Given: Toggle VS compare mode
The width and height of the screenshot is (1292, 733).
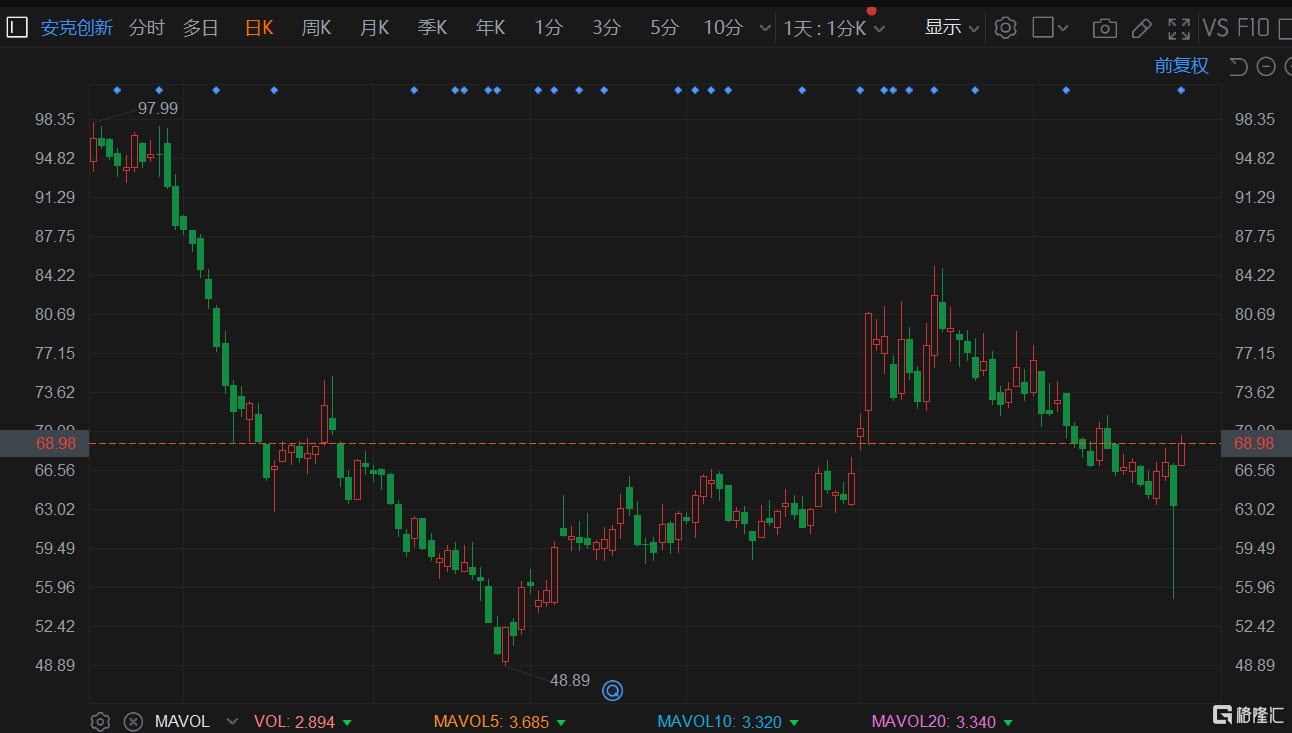Looking at the screenshot, I should click(1215, 28).
